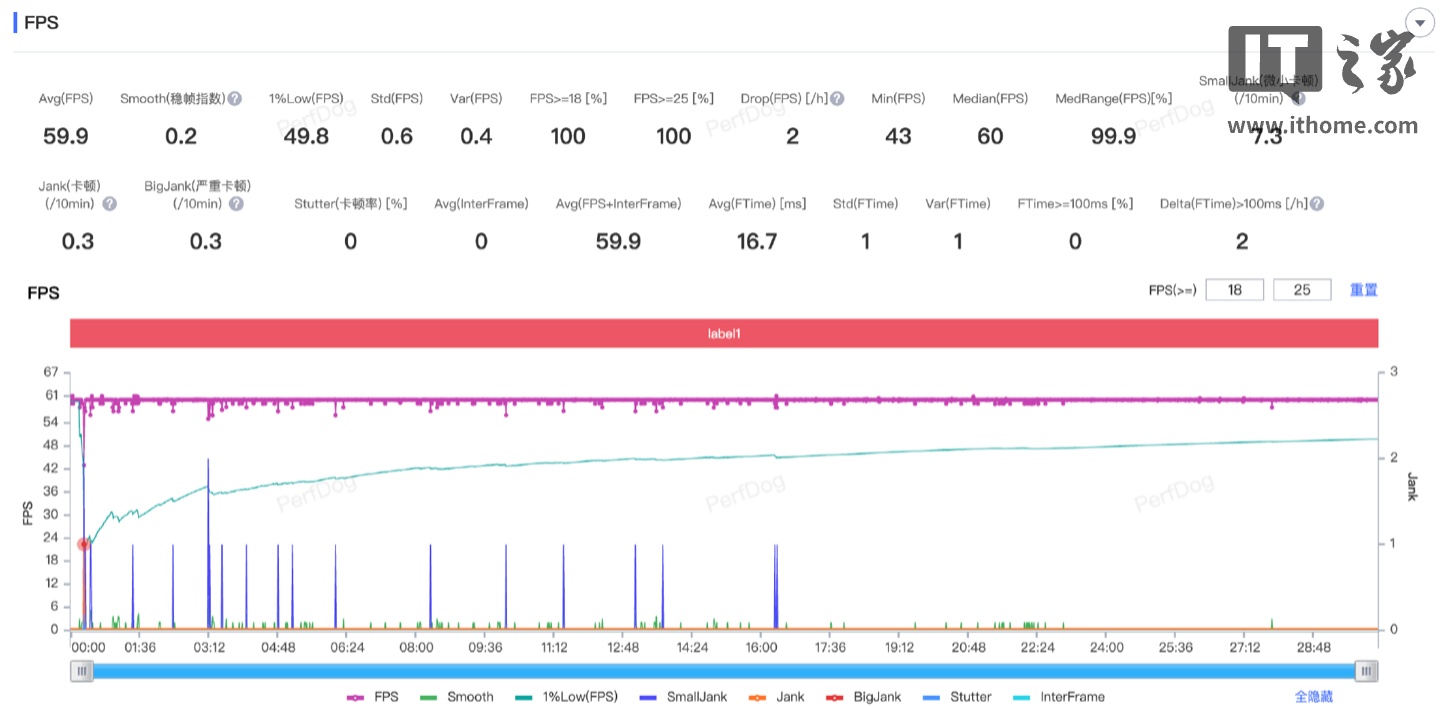1440x706 pixels.
Task: Click the help icon beside Drop(FPS) [/h]
Action: coord(837,99)
